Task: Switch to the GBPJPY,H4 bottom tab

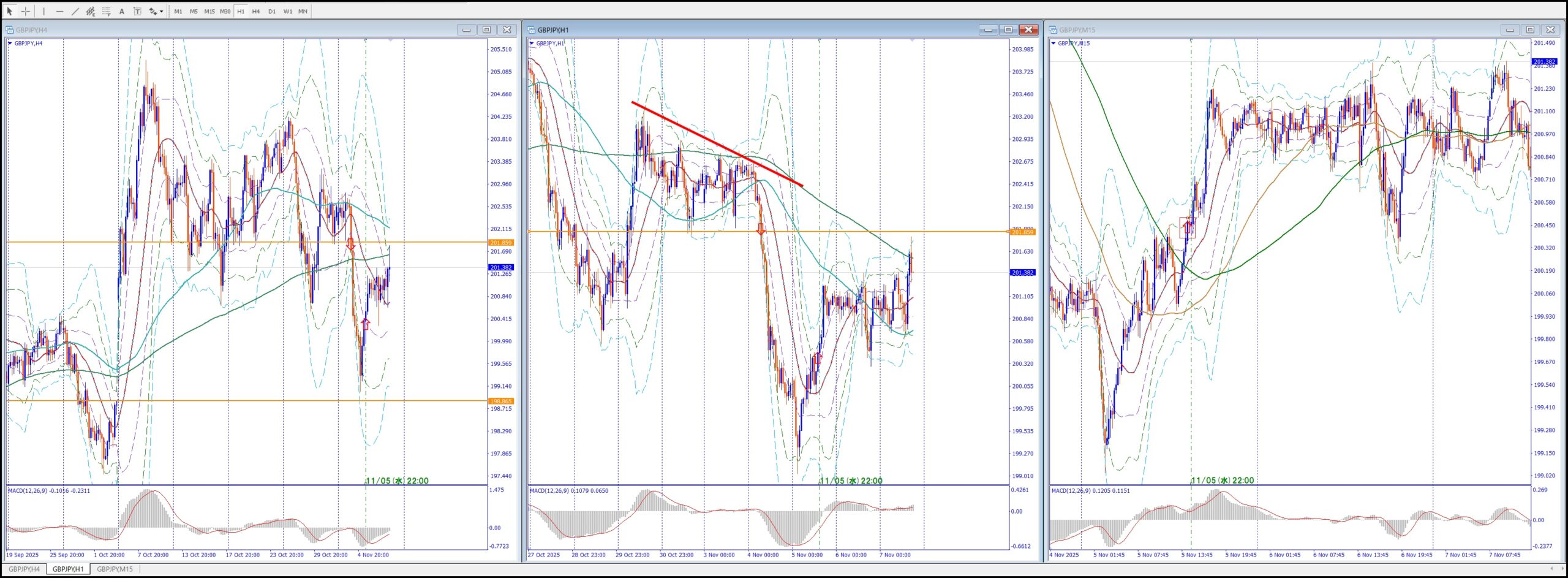Action: pos(24,569)
